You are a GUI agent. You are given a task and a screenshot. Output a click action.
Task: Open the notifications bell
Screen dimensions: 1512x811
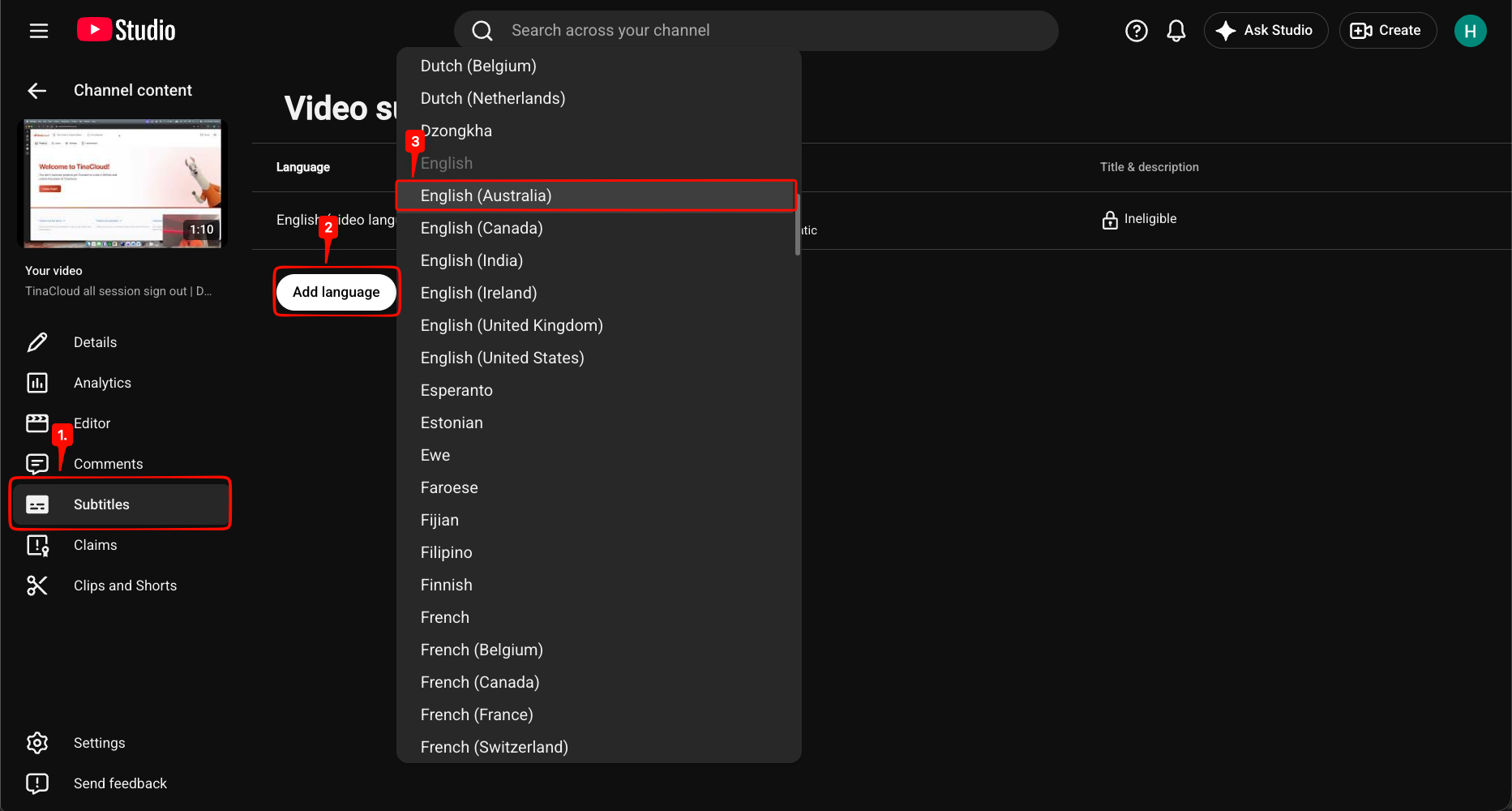(x=1176, y=31)
